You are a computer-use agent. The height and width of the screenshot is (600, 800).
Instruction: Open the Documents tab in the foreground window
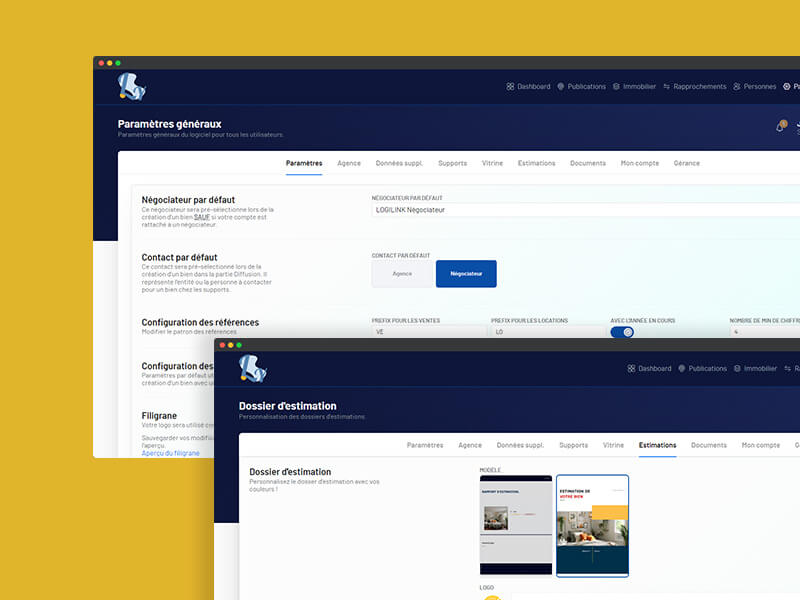point(709,445)
